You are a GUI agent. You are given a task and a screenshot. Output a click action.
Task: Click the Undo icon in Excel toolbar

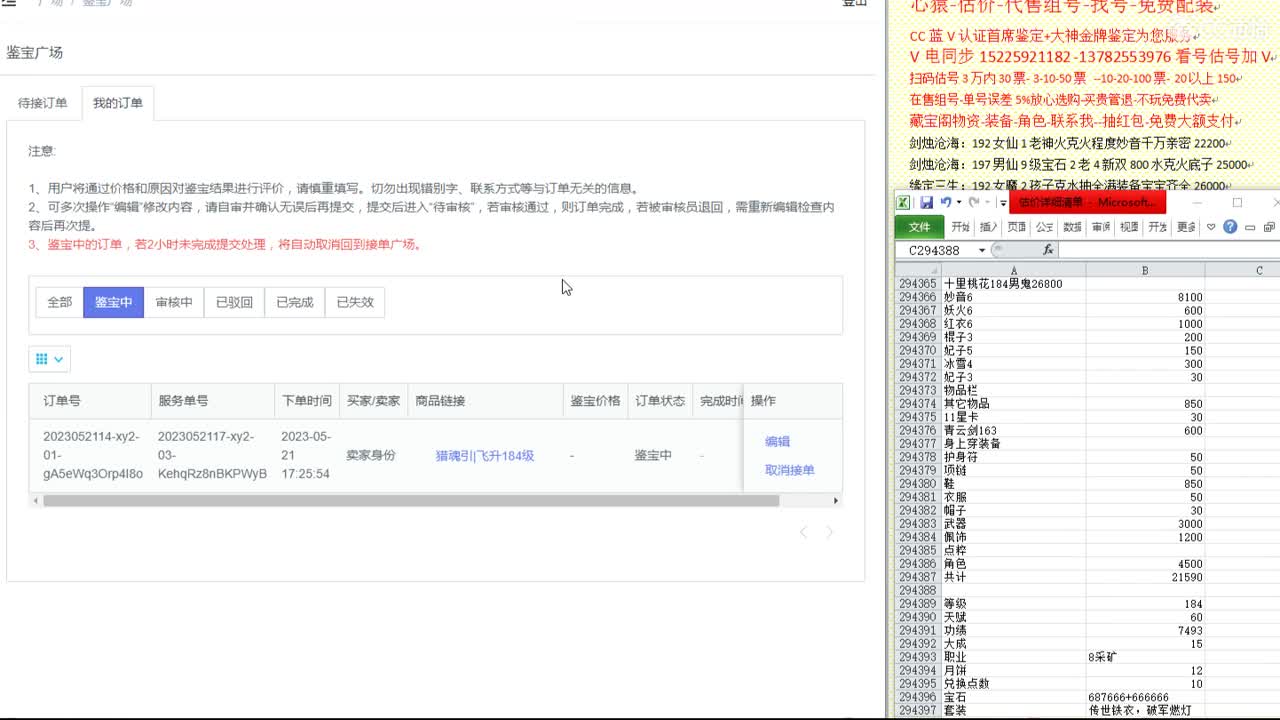point(946,202)
